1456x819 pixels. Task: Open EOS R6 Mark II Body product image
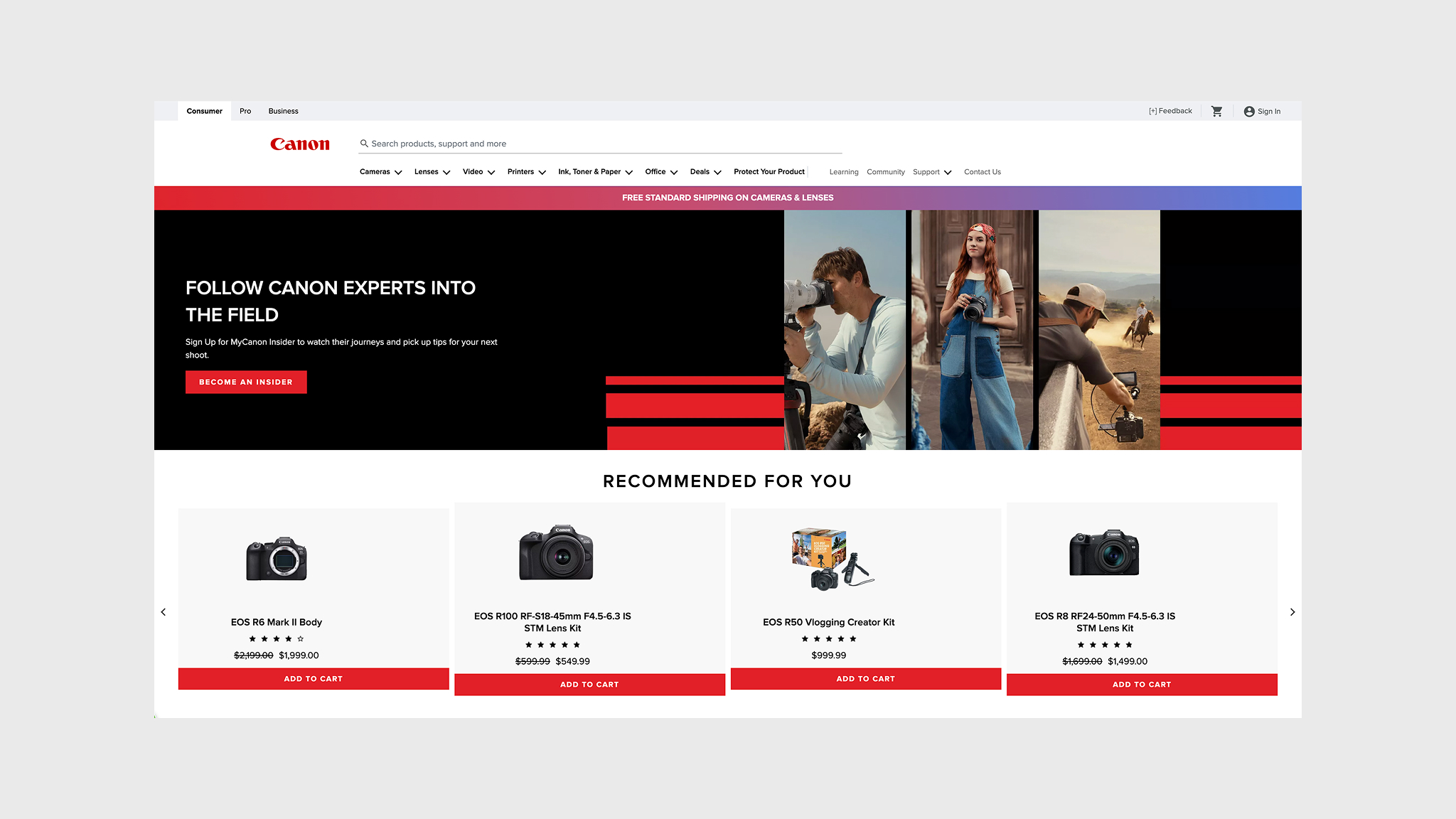(277, 559)
